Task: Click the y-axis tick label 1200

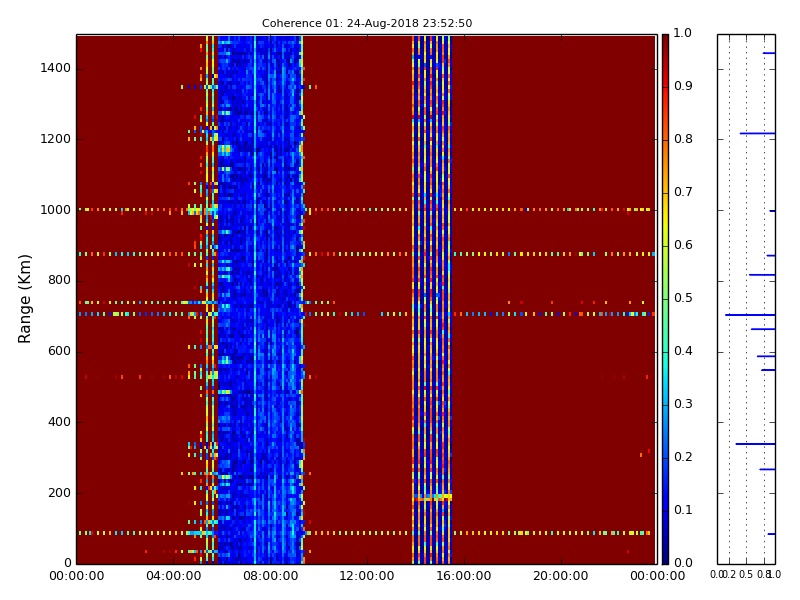Action: (56, 139)
